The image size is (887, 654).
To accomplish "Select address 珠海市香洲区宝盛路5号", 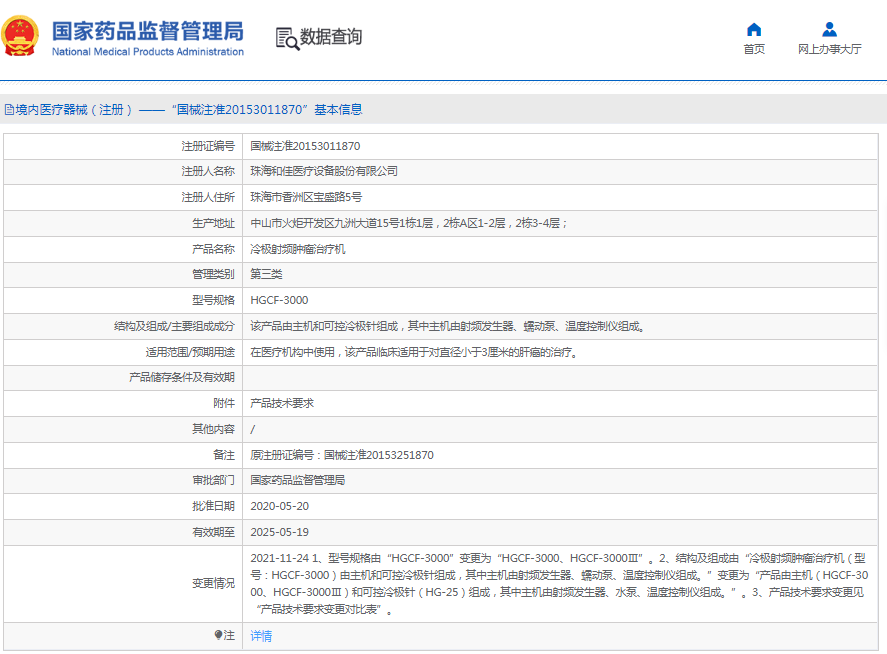I will [306, 197].
